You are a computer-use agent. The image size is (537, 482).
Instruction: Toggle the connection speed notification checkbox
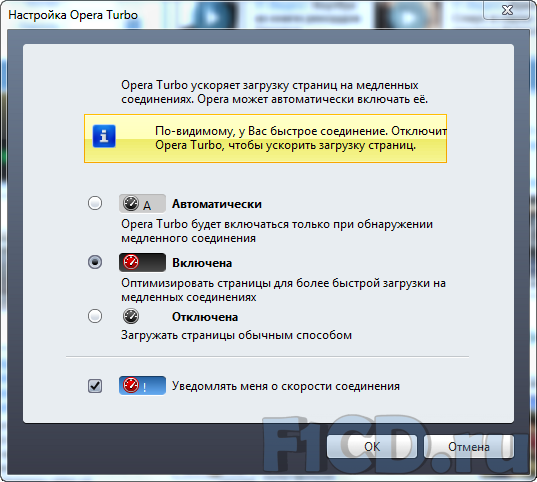95,386
